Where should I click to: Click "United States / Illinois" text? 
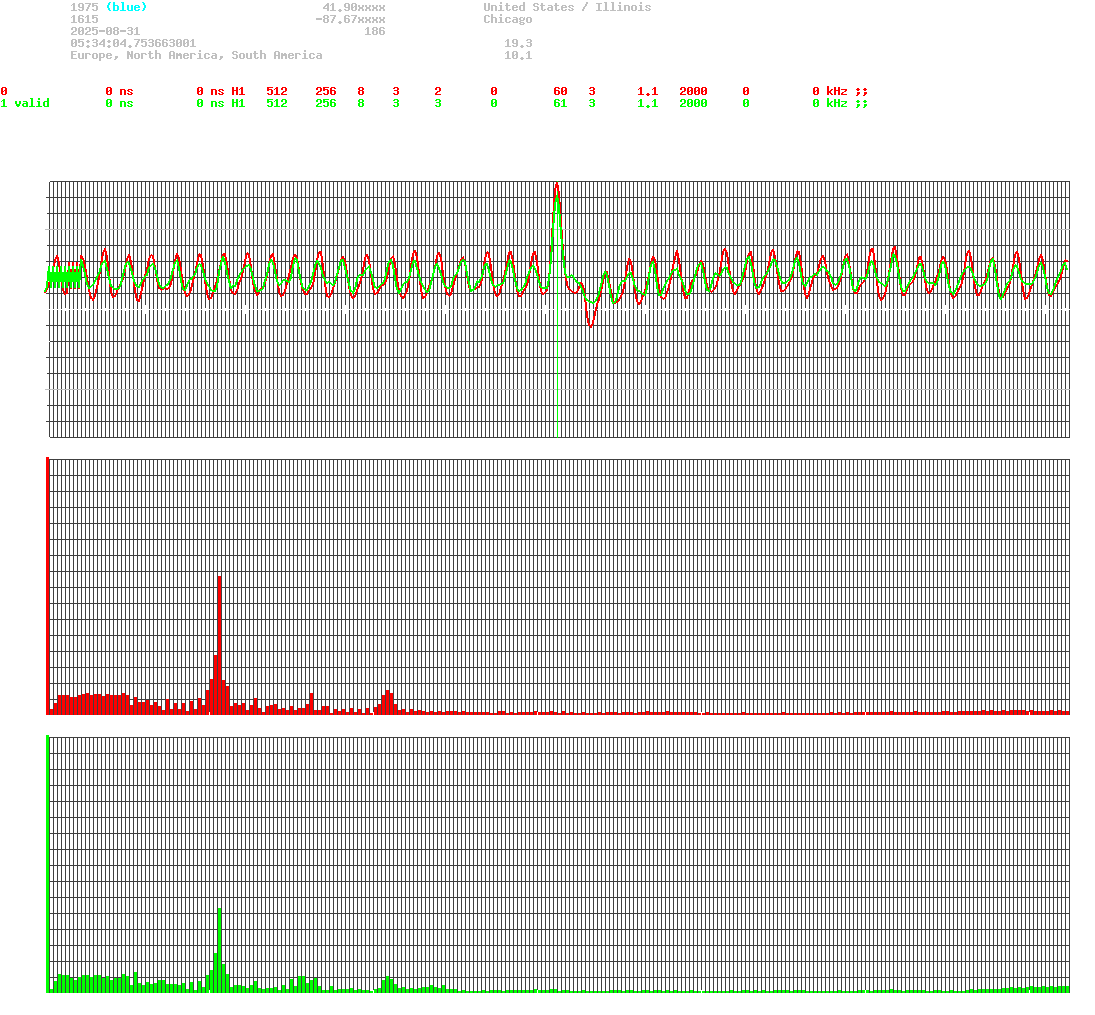coord(567,7)
